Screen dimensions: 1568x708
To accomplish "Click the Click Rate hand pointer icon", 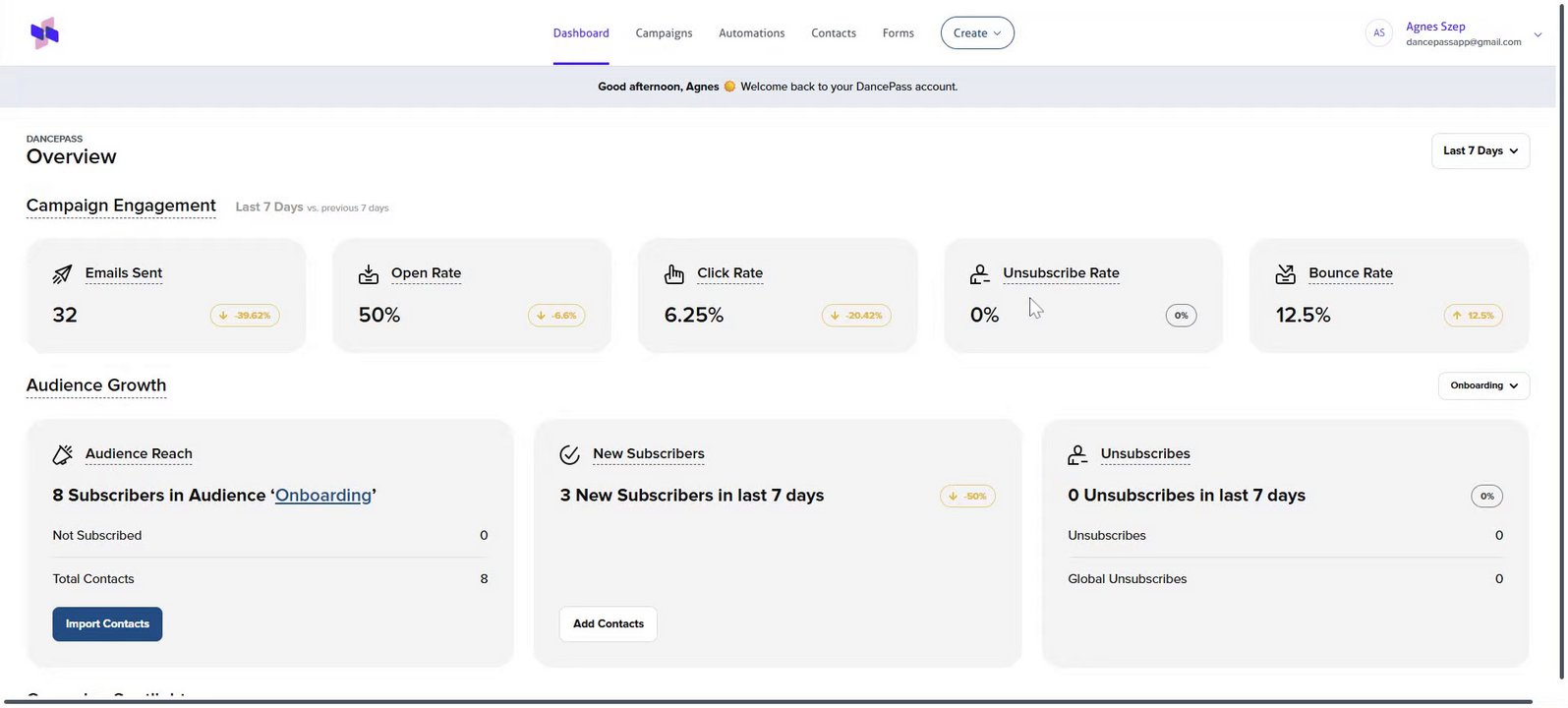I will click(x=674, y=274).
